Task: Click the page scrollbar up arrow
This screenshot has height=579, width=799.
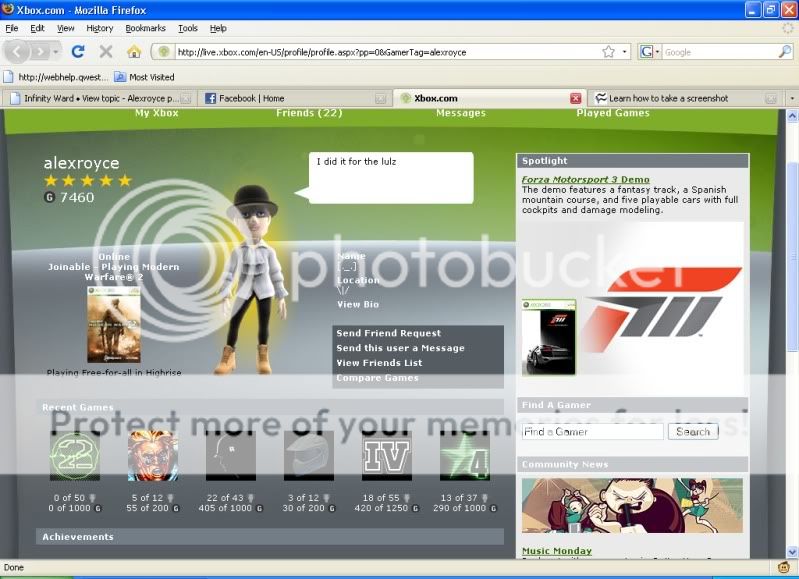Action: click(x=792, y=116)
